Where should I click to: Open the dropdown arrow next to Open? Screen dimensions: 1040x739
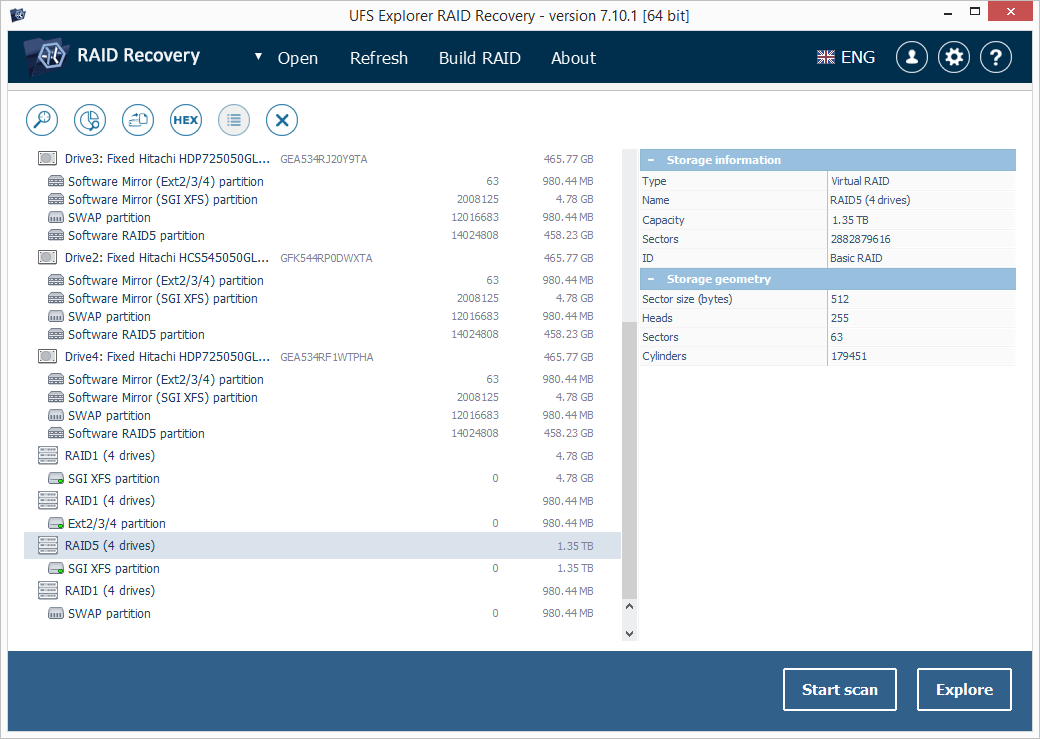[259, 56]
